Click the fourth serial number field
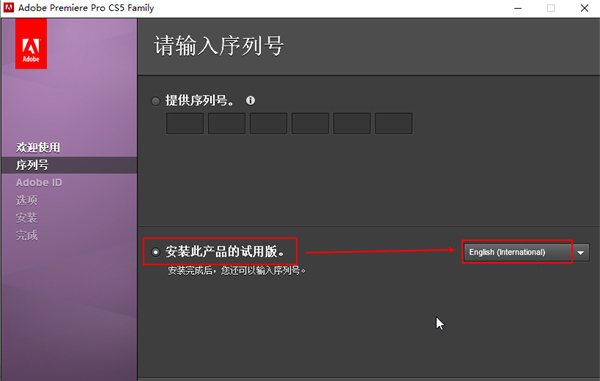The width and height of the screenshot is (600, 381). click(x=310, y=123)
